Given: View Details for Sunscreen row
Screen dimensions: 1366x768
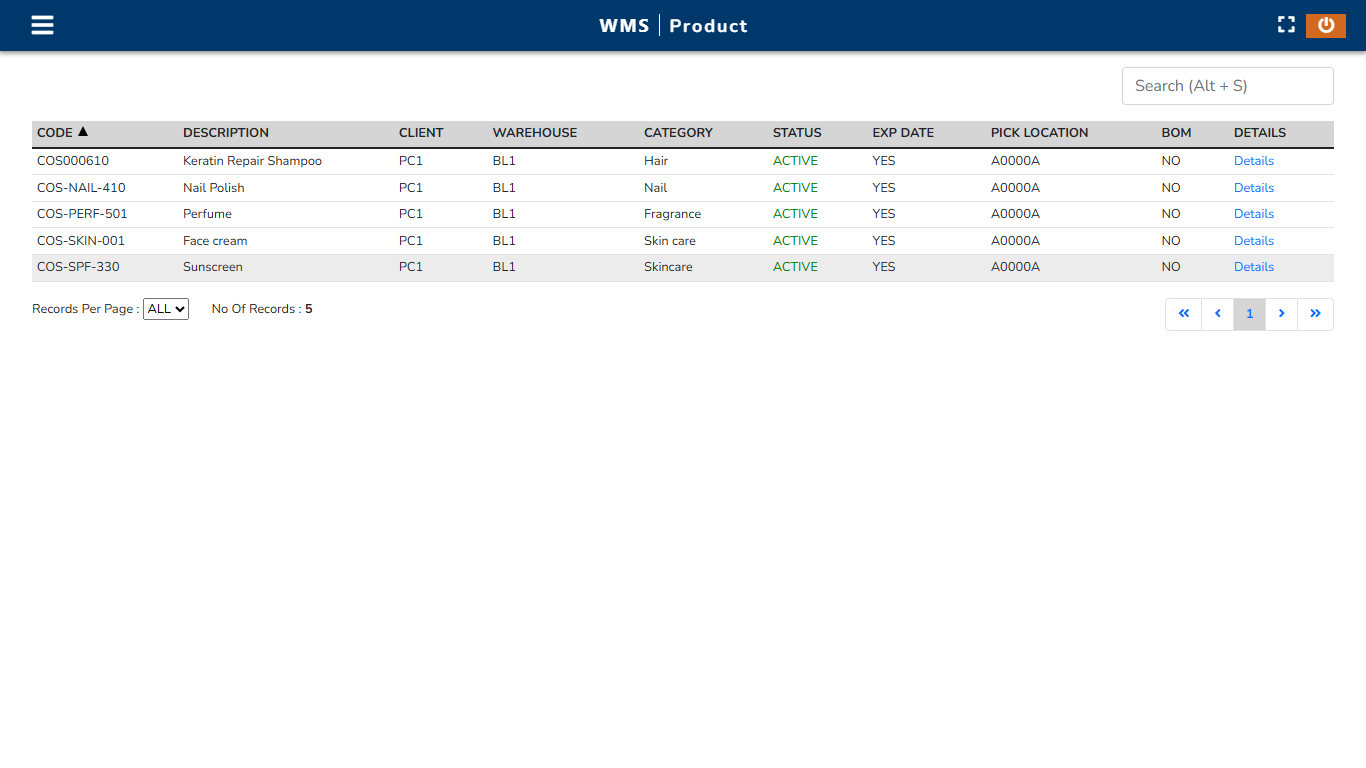Looking at the screenshot, I should tap(1253, 267).
